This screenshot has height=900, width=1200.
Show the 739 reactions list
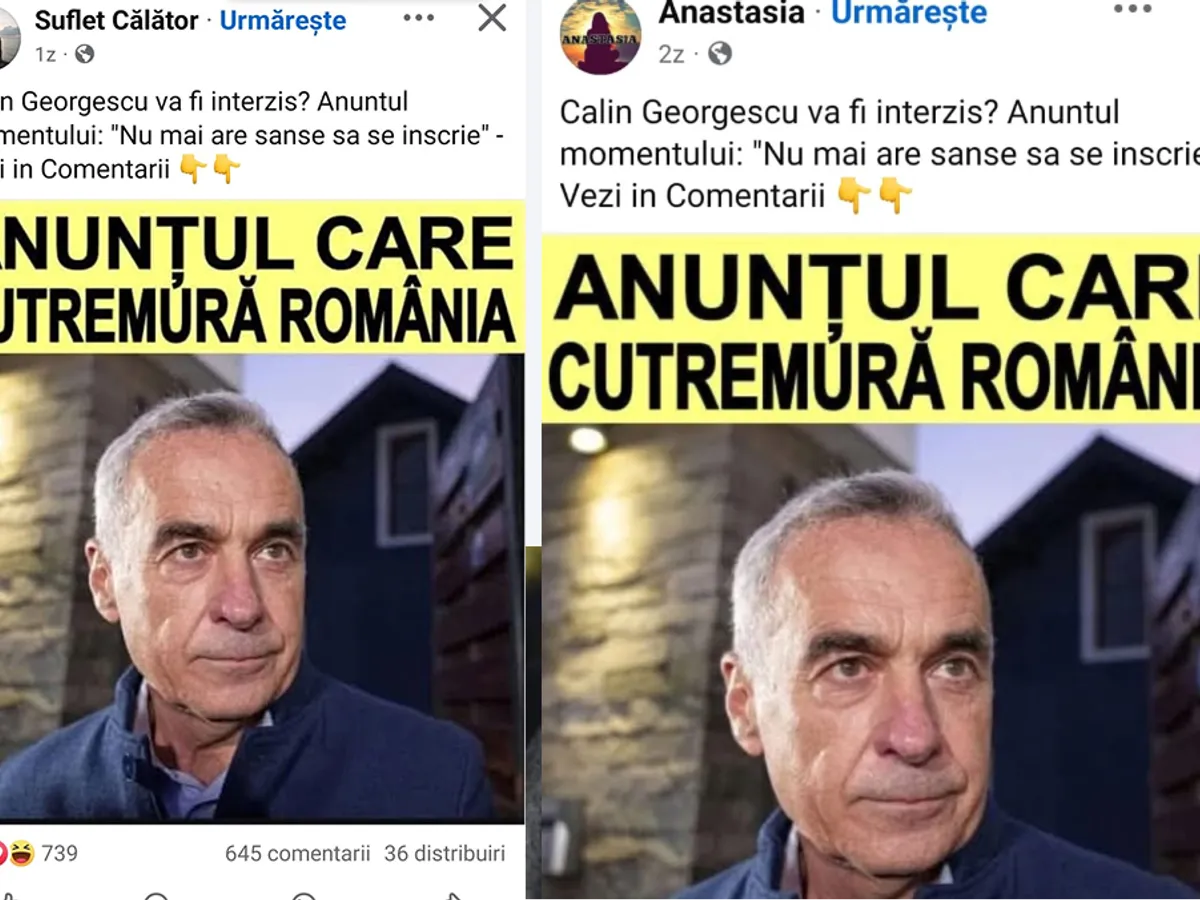[x=59, y=853]
